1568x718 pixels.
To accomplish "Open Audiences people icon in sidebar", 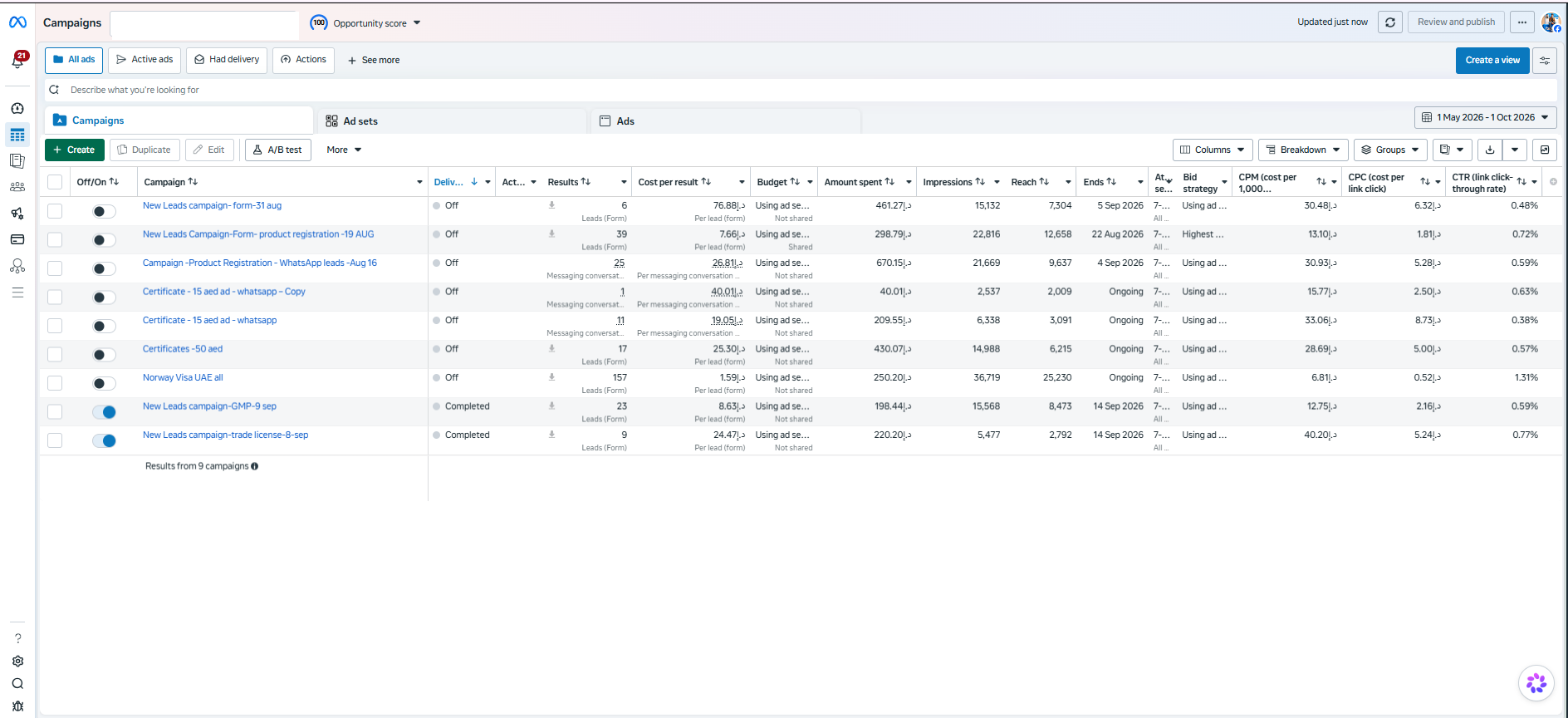I will click(17, 187).
